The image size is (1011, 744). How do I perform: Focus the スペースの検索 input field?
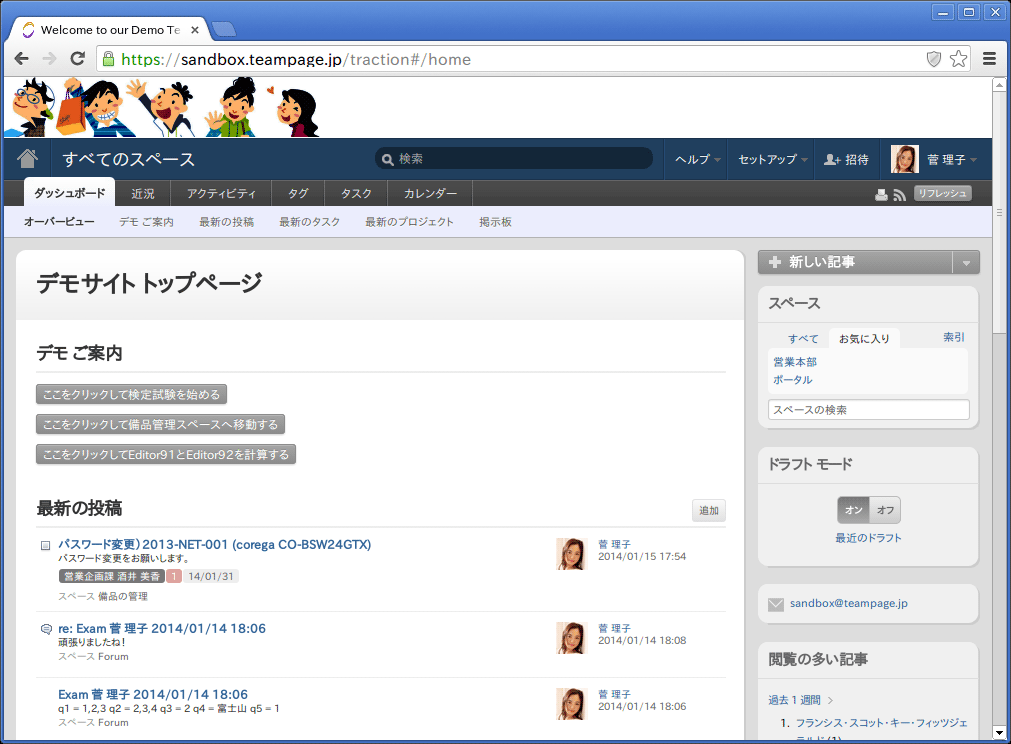[868, 410]
